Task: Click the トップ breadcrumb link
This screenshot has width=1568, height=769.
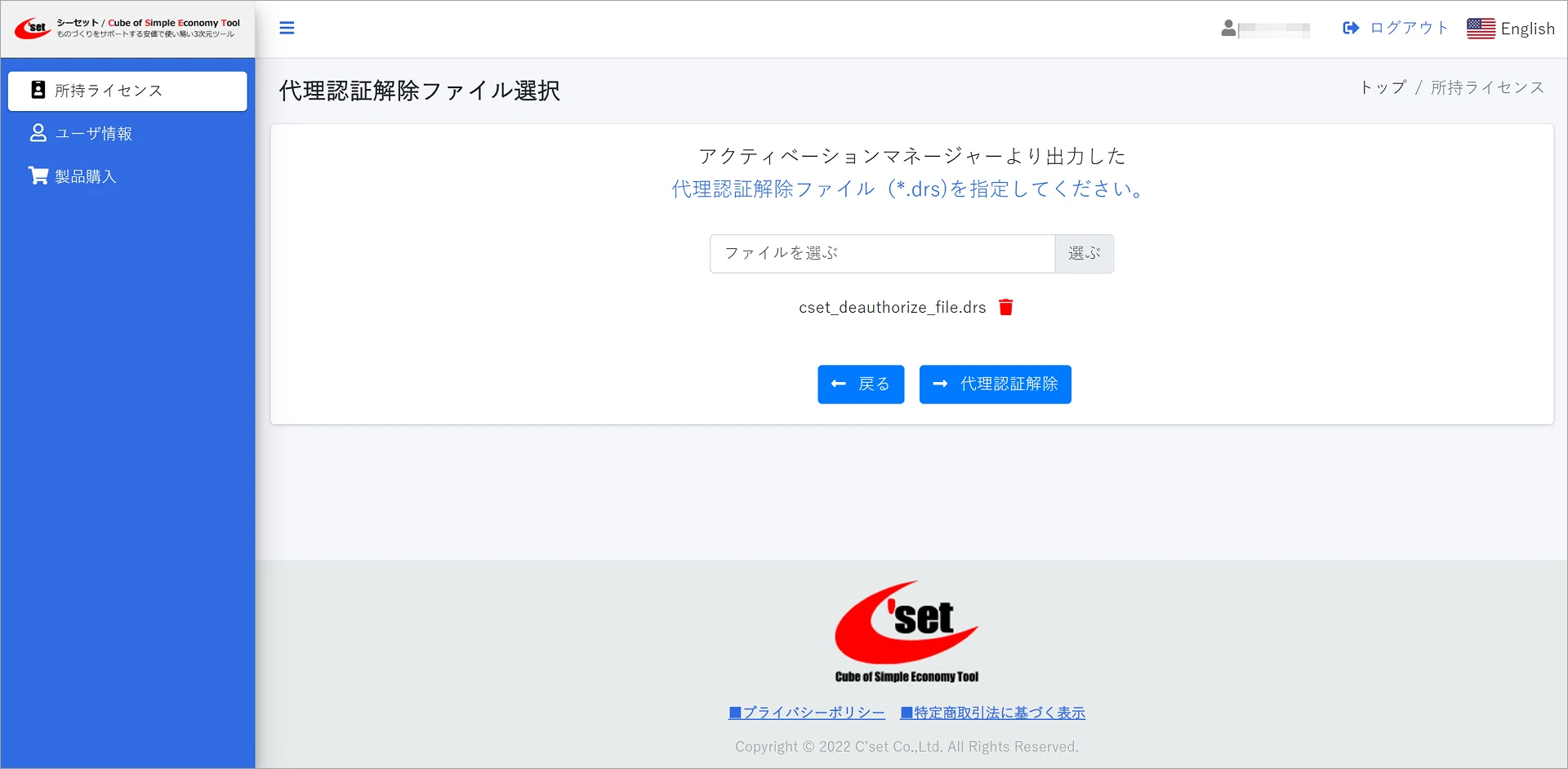Action: pos(1383,87)
